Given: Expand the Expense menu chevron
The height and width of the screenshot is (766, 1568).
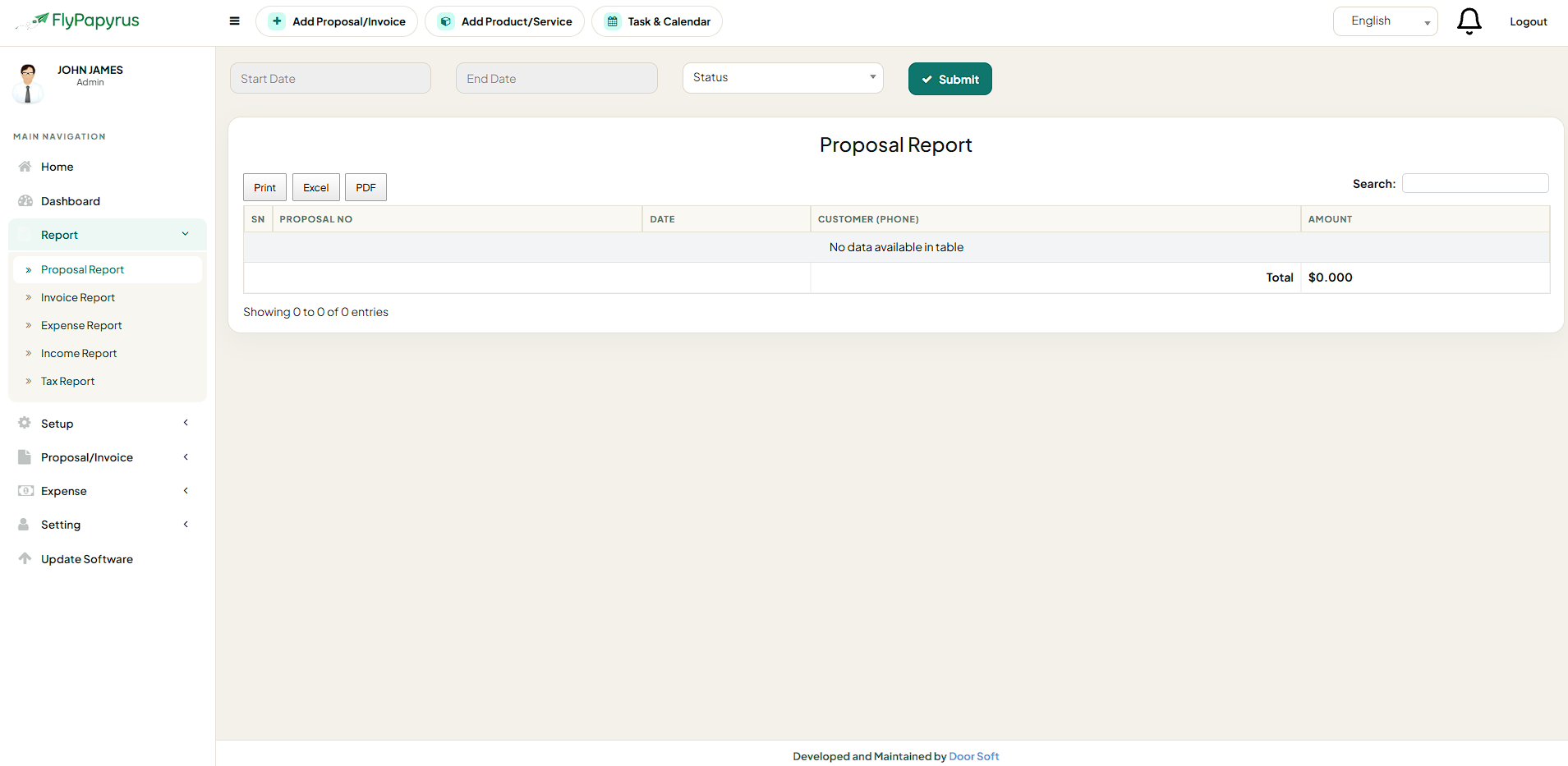Looking at the screenshot, I should click(186, 491).
